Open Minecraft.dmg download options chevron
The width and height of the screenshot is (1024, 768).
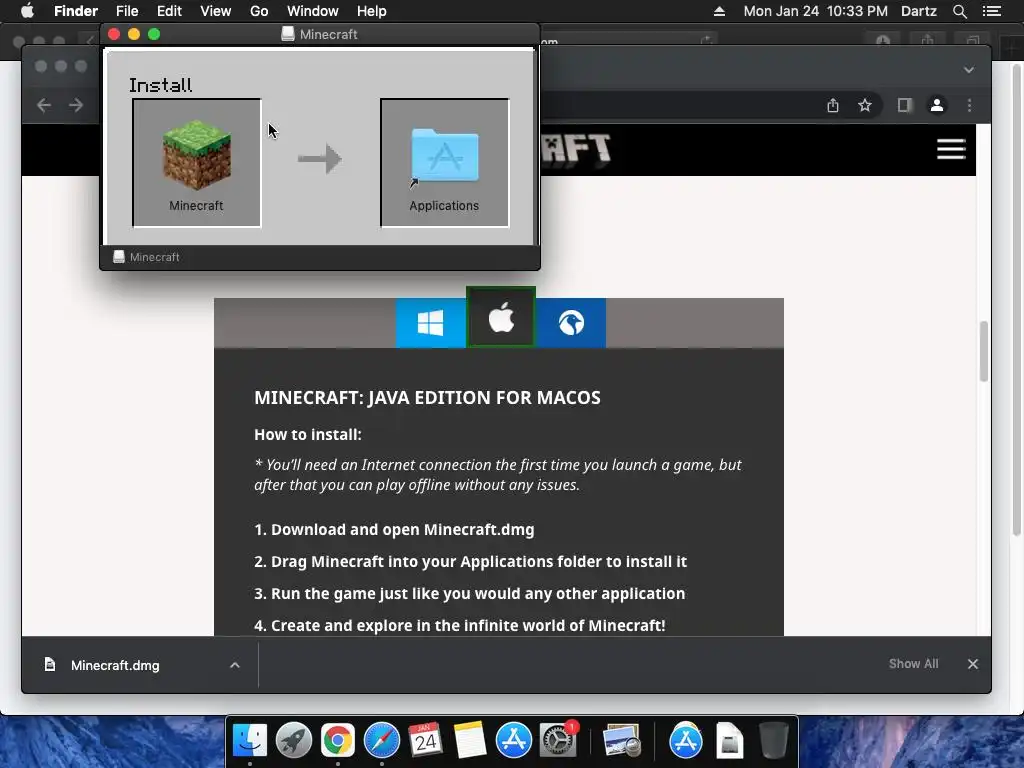click(x=235, y=665)
